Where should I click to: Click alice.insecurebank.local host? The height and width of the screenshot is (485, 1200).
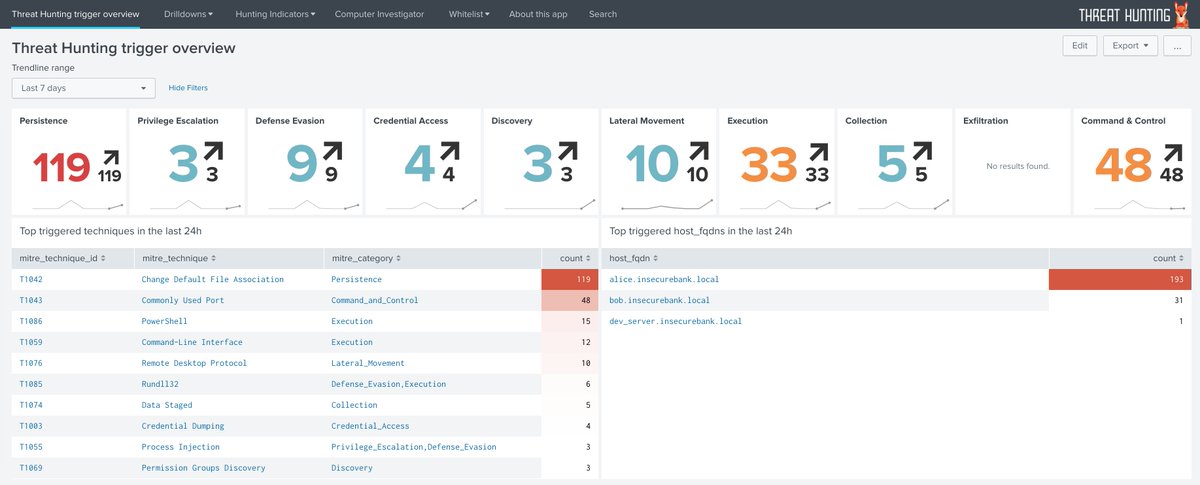[665, 279]
